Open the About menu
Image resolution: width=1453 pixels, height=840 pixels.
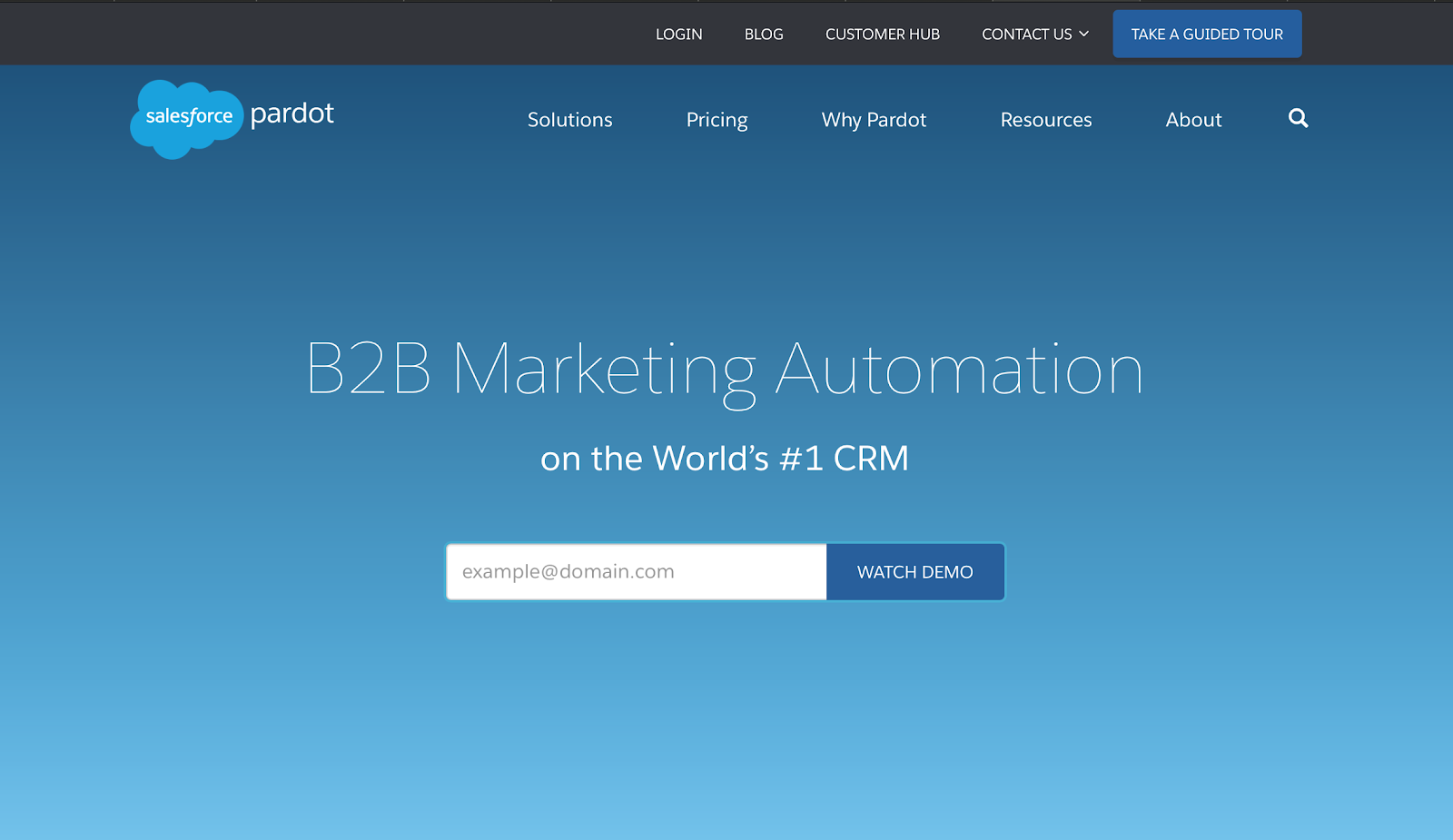coord(1193,120)
